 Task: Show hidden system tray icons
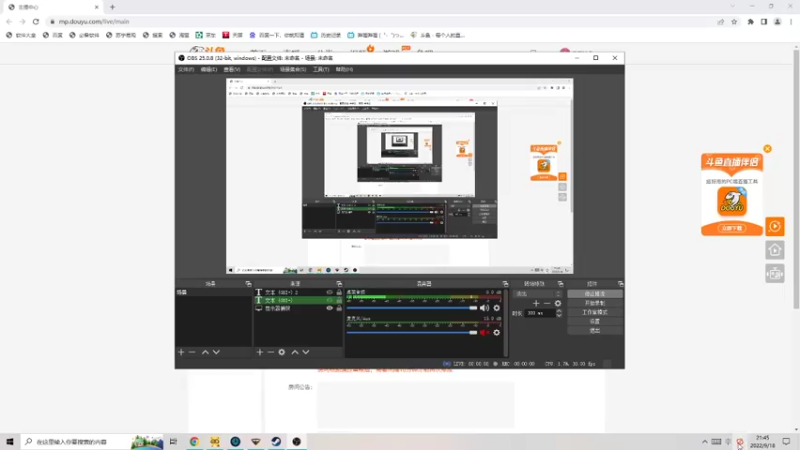coord(705,441)
